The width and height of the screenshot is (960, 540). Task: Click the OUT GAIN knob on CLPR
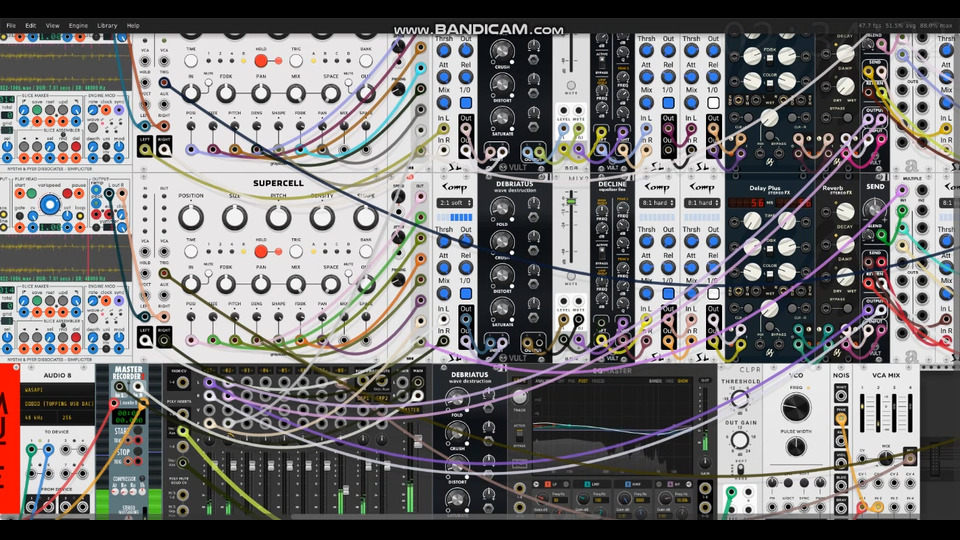pos(740,440)
